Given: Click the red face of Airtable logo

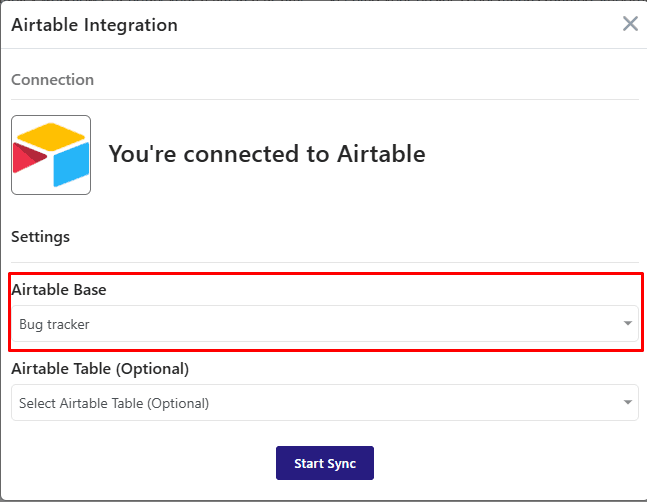Looking at the screenshot, I should 28,158.
